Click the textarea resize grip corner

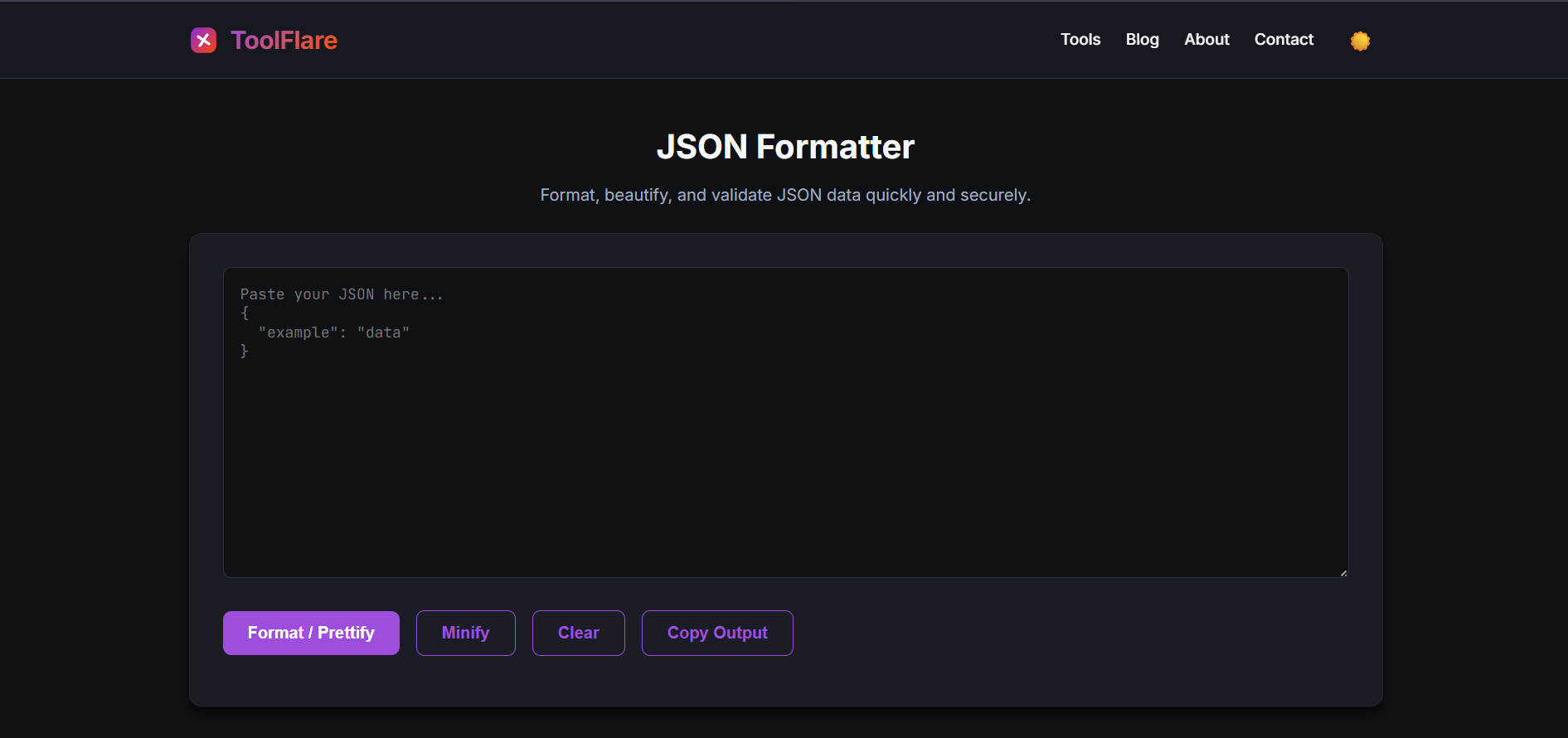coord(1343,572)
